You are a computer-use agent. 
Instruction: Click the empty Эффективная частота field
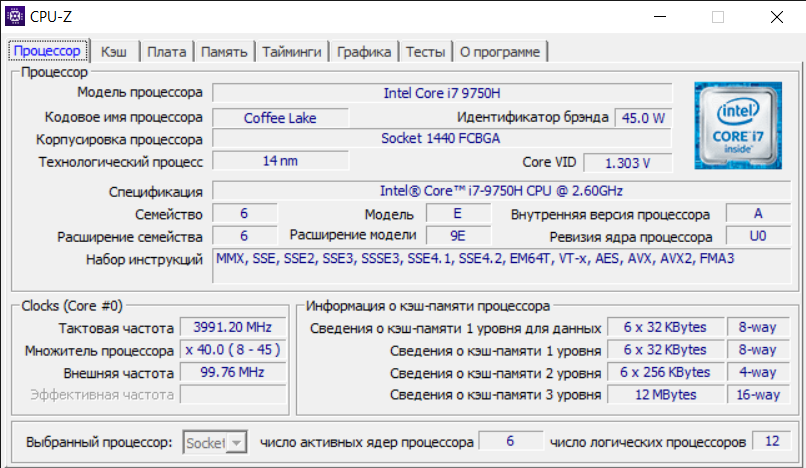[233, 395]
